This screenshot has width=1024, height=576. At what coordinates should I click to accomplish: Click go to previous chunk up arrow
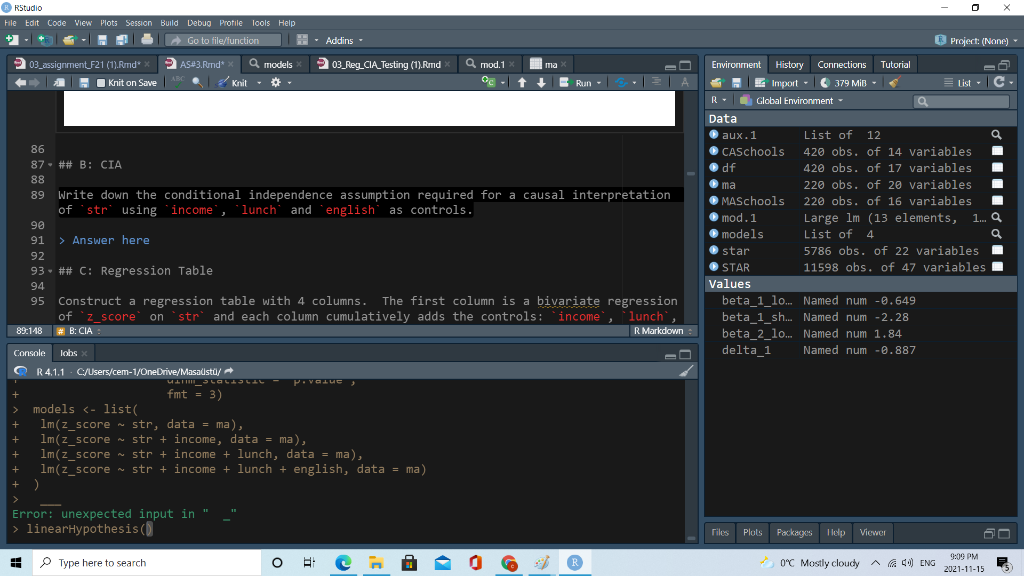(521, 83)
